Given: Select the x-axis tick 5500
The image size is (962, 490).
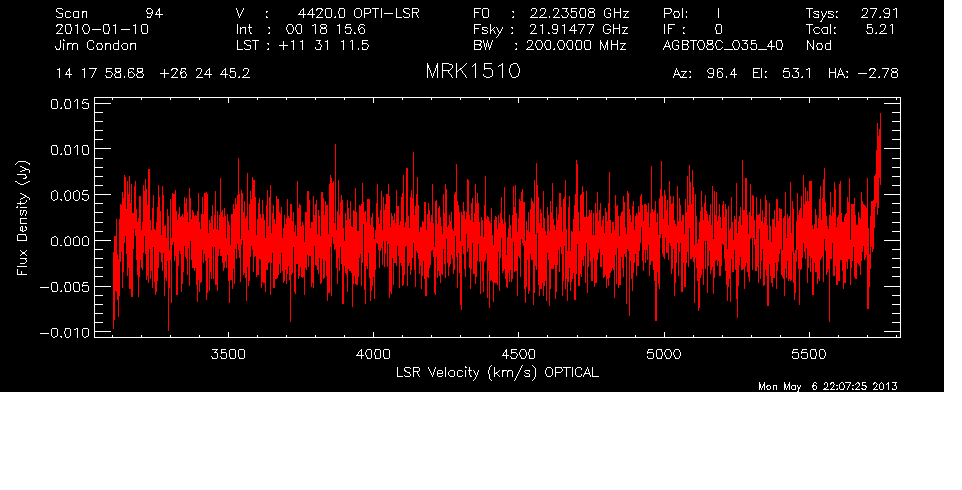Looking at the screenshot, I should pos(809,354).
